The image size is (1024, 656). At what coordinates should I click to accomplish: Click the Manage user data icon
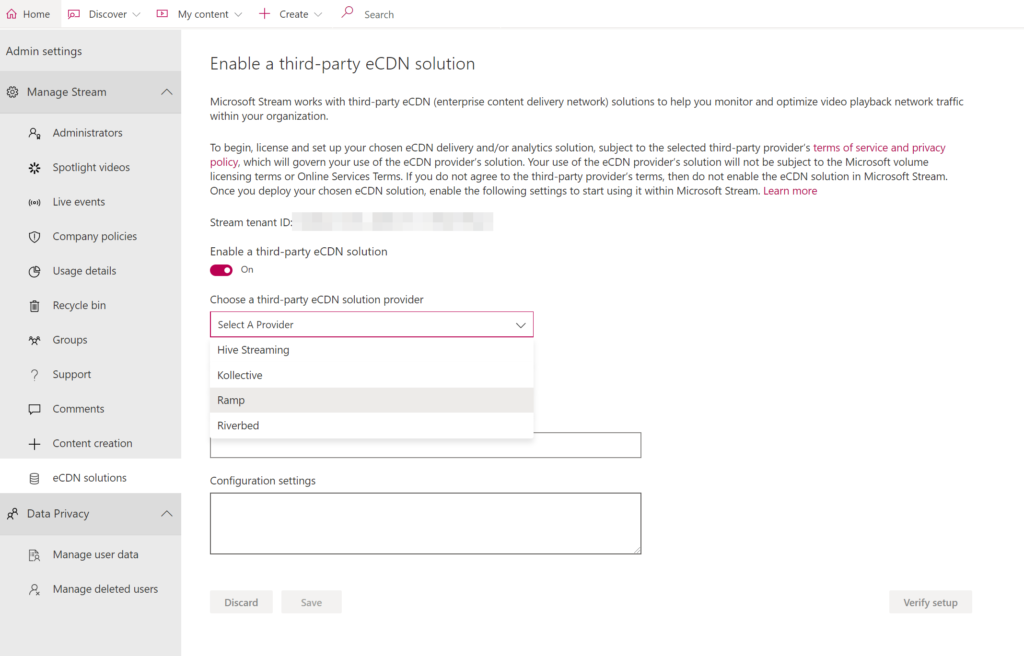35,555
